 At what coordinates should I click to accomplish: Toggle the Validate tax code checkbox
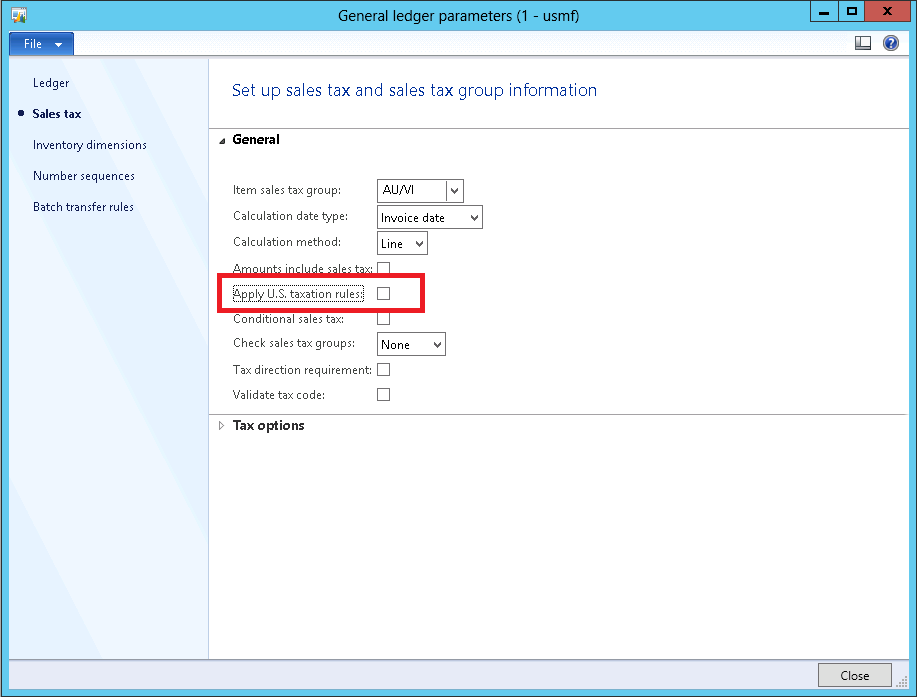[x=383, y=394]
